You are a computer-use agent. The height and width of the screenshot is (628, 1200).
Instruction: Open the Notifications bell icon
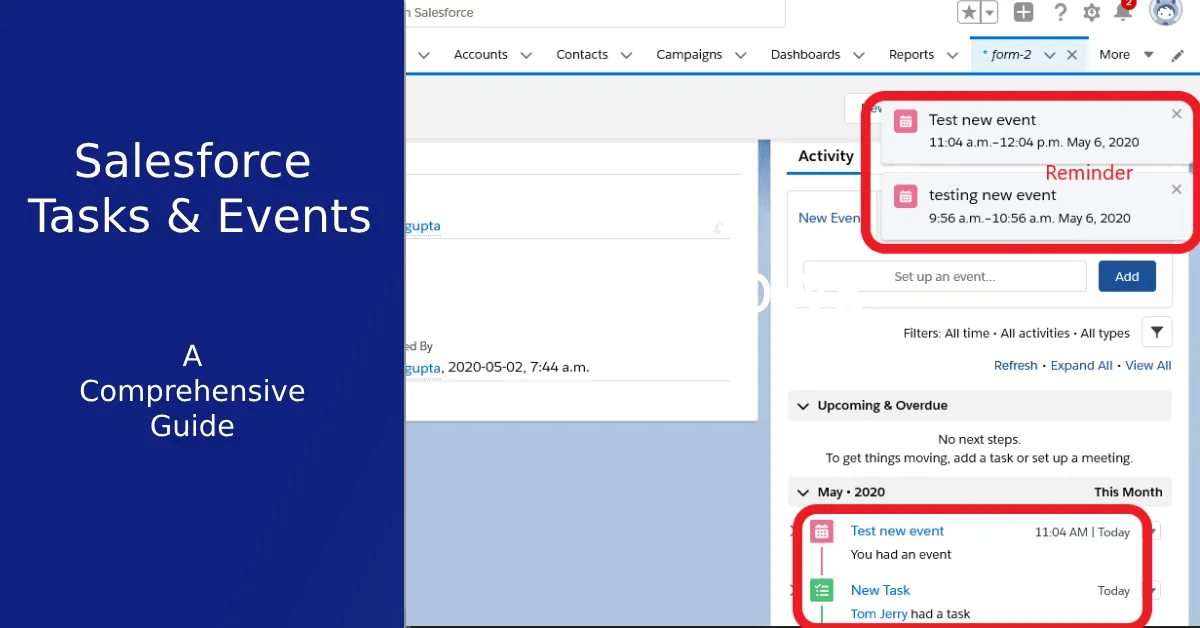click(1123, 12)
